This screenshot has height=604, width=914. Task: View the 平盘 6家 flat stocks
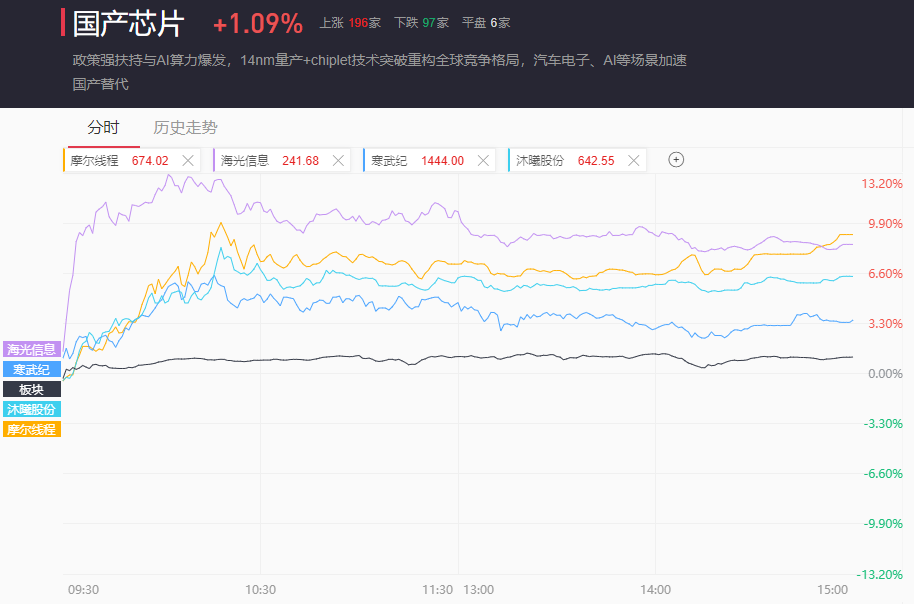point(486,22)
